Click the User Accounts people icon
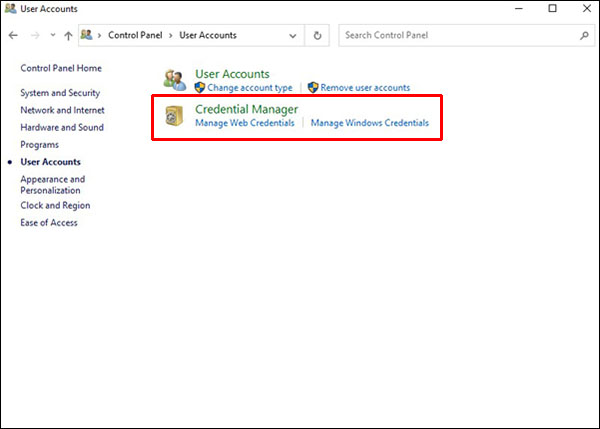600x429 pixels. click(x=175, y=80)
